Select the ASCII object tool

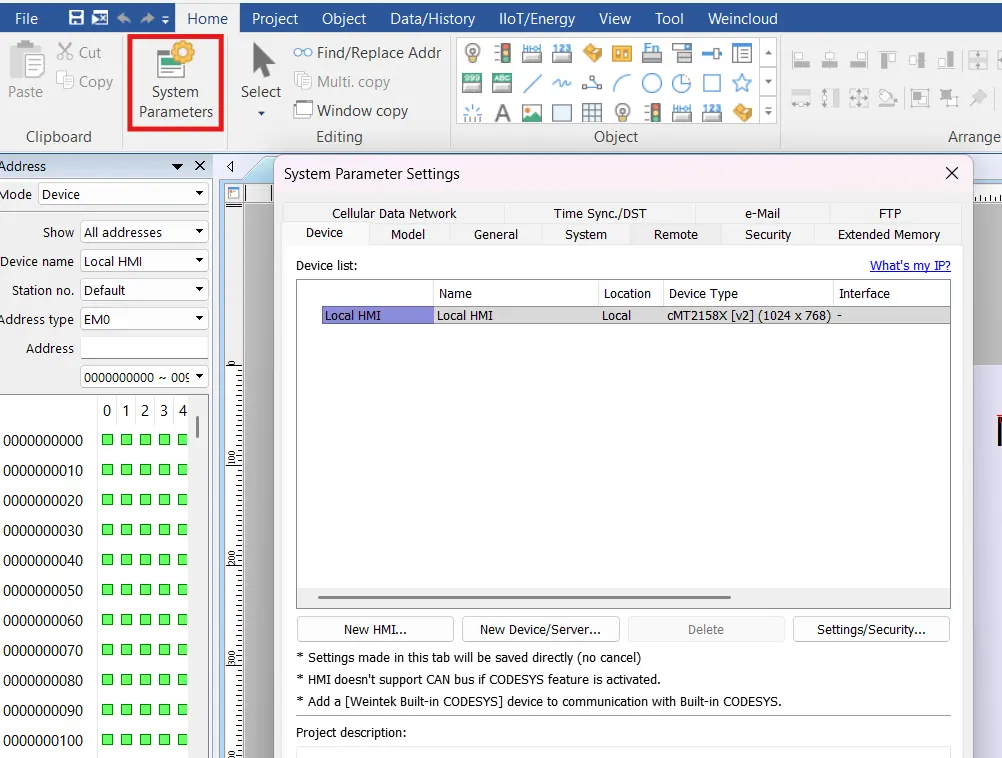point(501,84)
